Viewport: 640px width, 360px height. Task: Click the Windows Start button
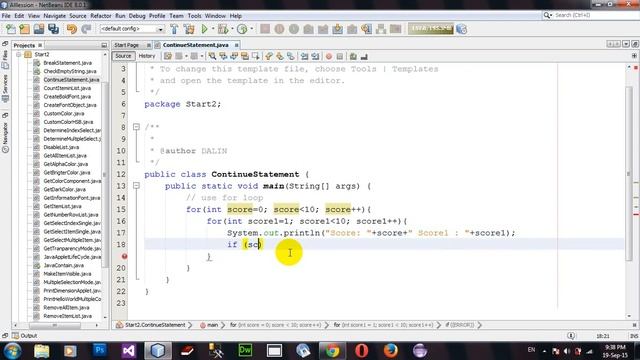tap(13, 351)
